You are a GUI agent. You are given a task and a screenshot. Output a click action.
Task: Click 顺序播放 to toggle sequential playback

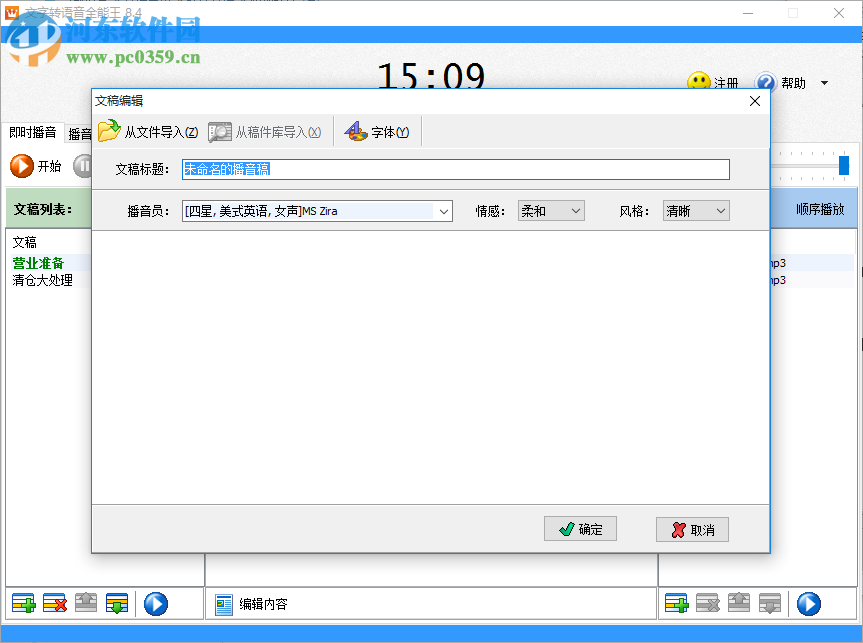822,207
